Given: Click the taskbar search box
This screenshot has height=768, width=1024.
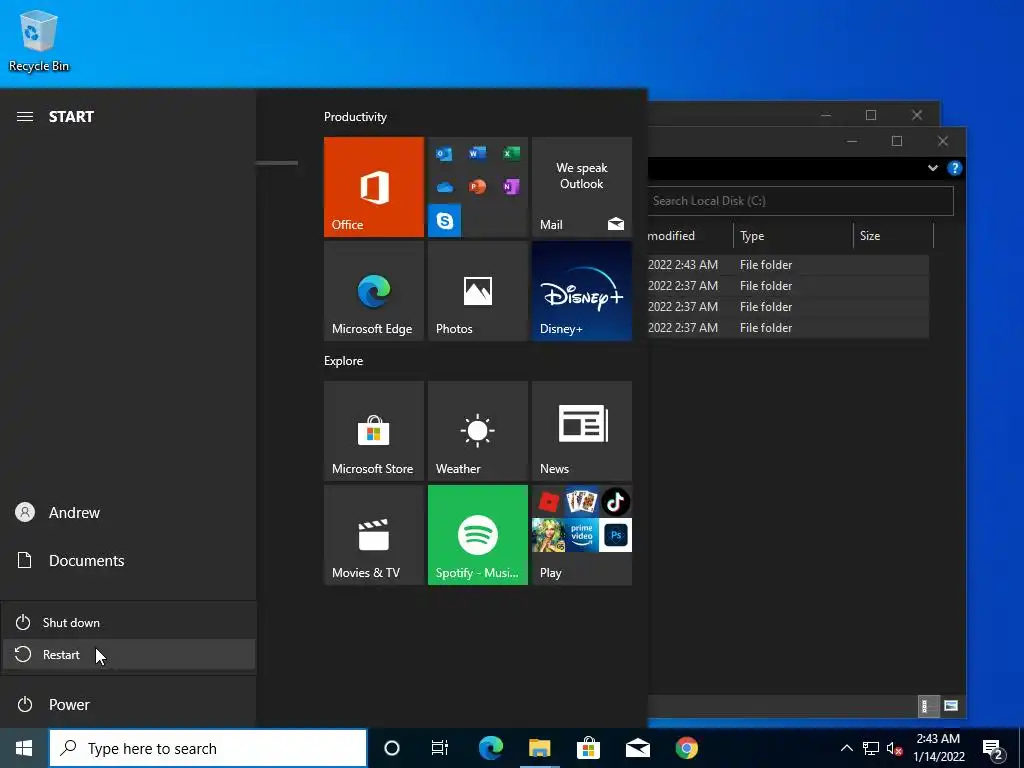Looking at the screenshot, I should click(208, 748).
